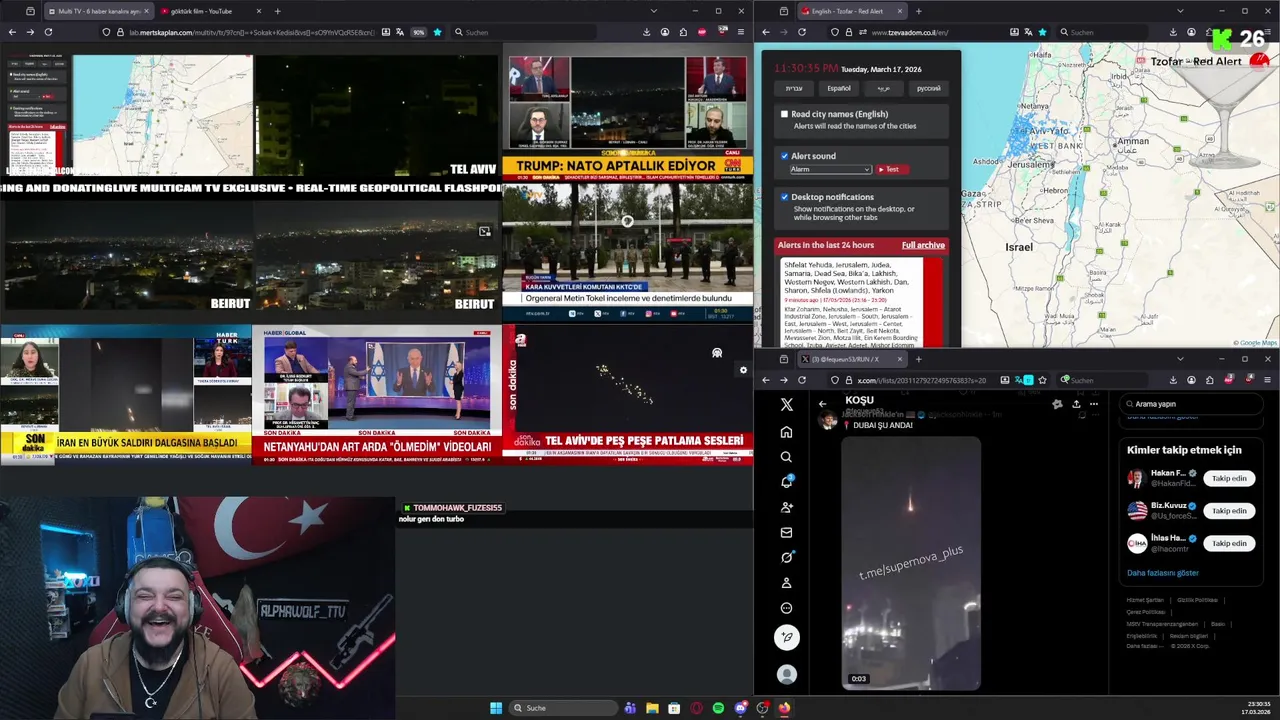Switch to göktürk film YouTube tab

pos(210,11)
